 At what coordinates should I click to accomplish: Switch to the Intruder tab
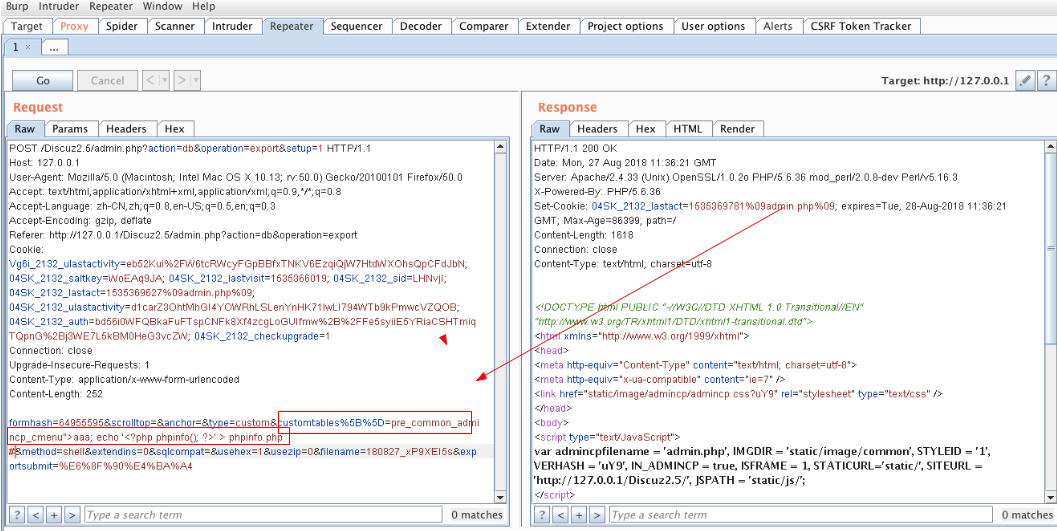pyautogui.click(x=233, y=26)
